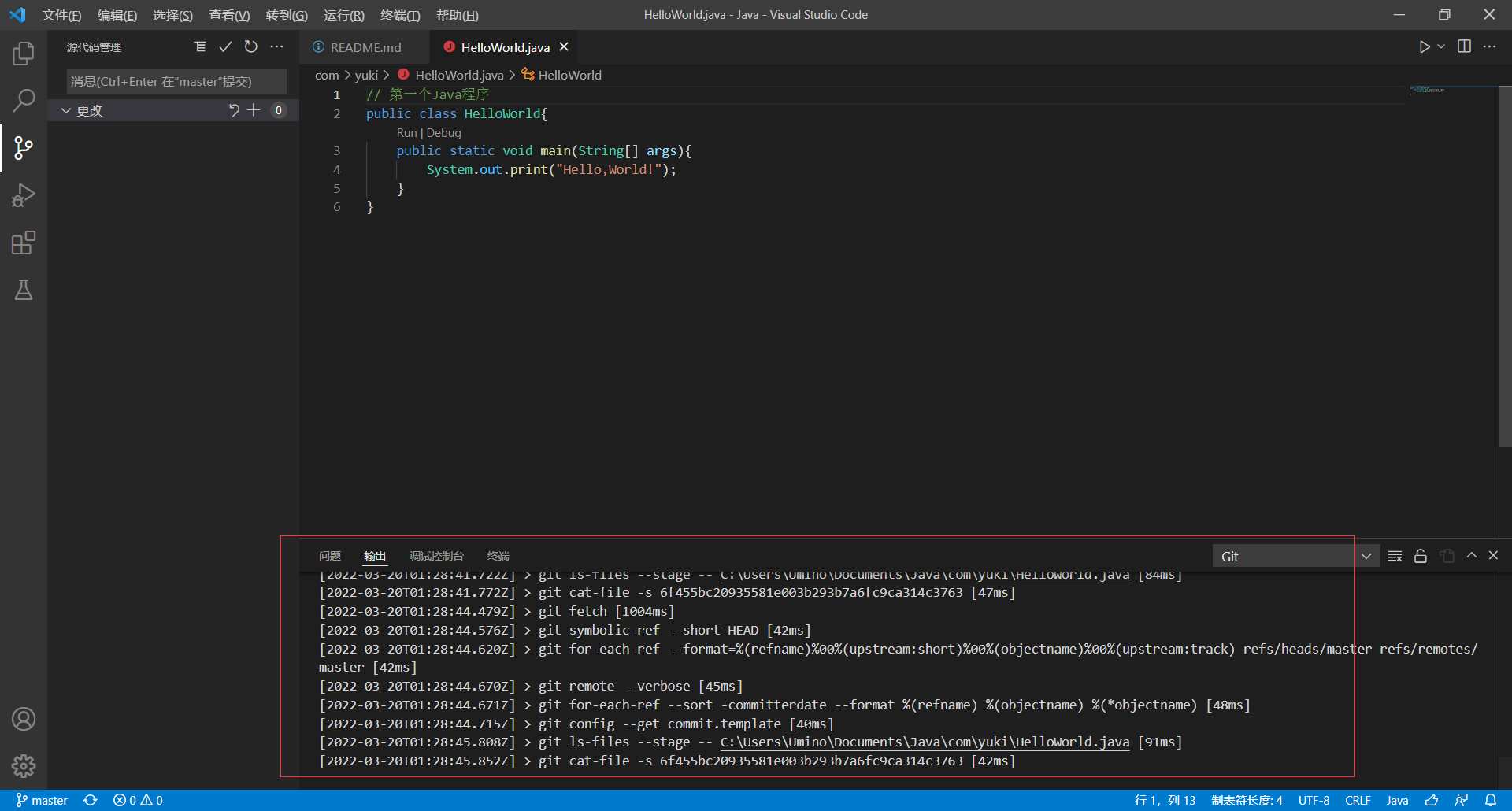Open the HelloWorld.java path link in last ls-files line
Image resolution: width=1512 pixels, height=811 pixels.
pos(925,742)
